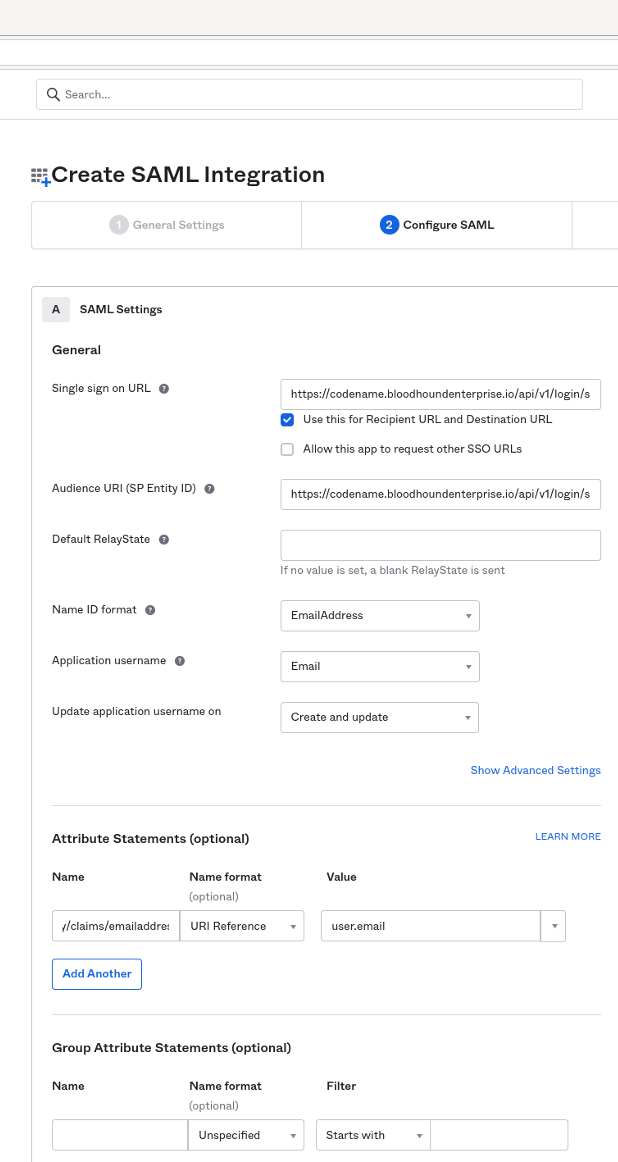This screenshot has height=1162, width=618.
Task: Open help tooltip for Single sign on URL
Action: [164, 388]
